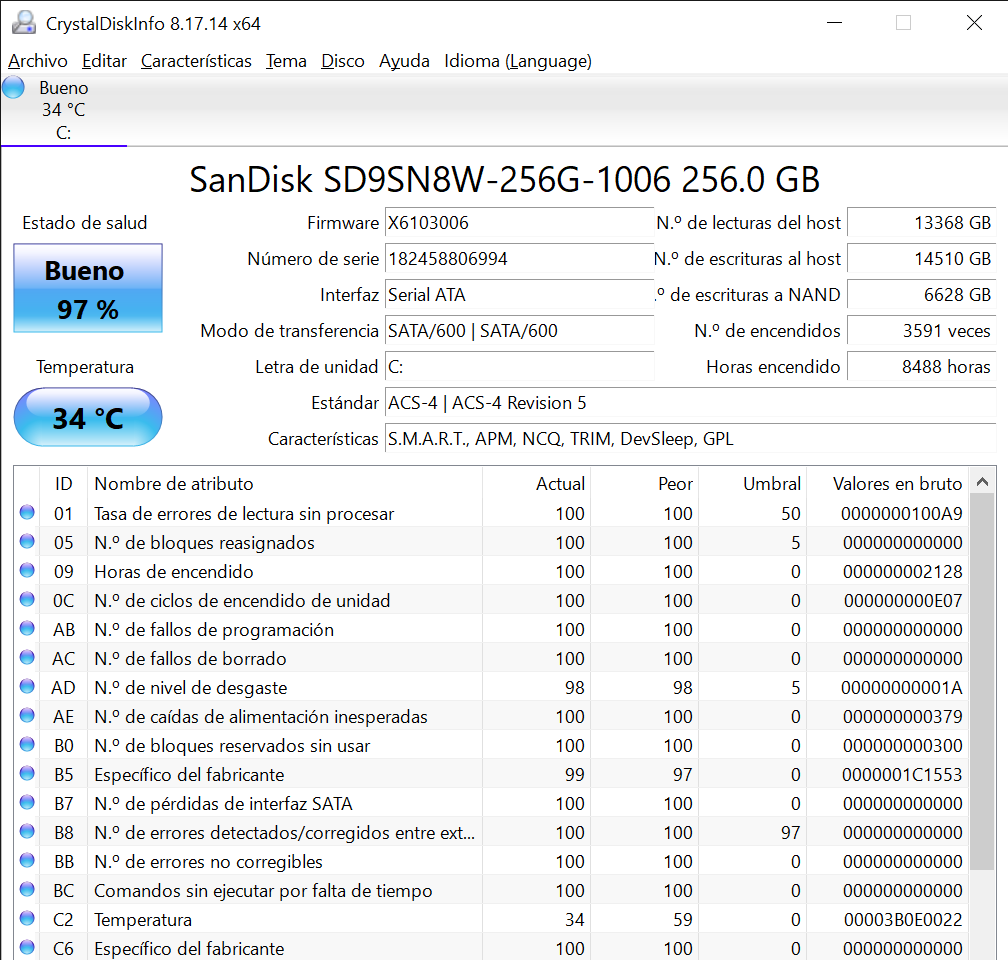The image size is (1008, 960).
Task: Select row N.º de bloques reservados sin usar
Action: 491,745
